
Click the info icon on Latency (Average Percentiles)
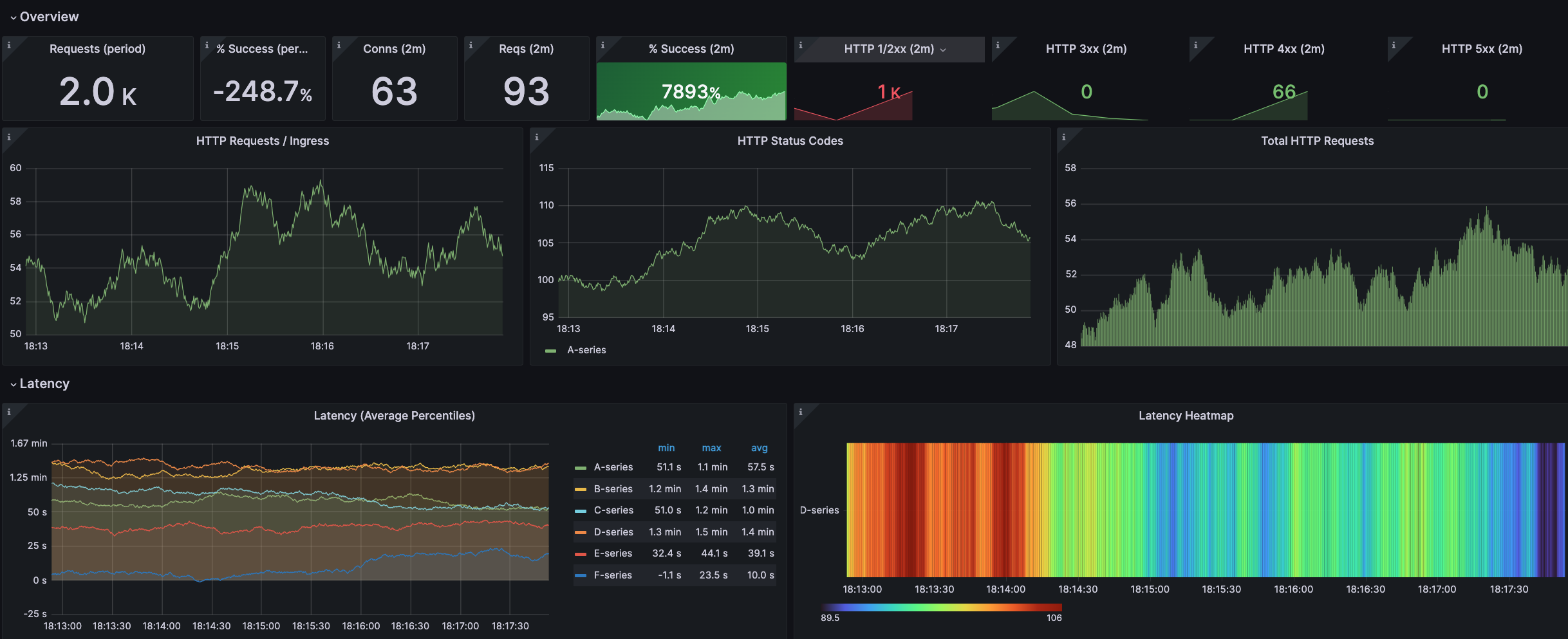coord(8,411)
